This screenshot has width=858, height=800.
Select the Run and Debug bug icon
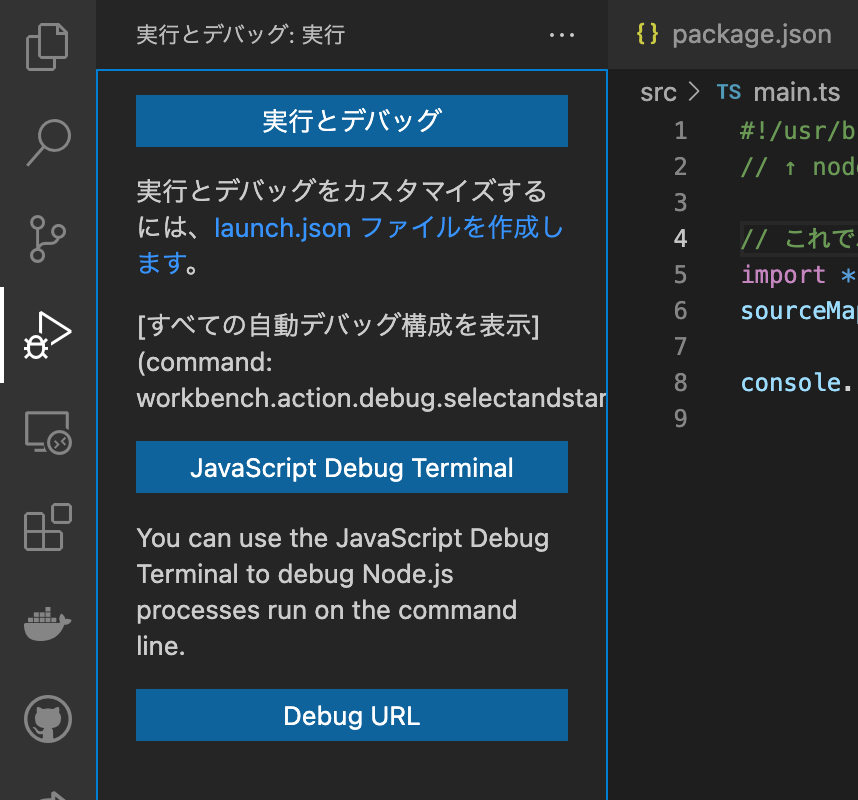(47, 335)
